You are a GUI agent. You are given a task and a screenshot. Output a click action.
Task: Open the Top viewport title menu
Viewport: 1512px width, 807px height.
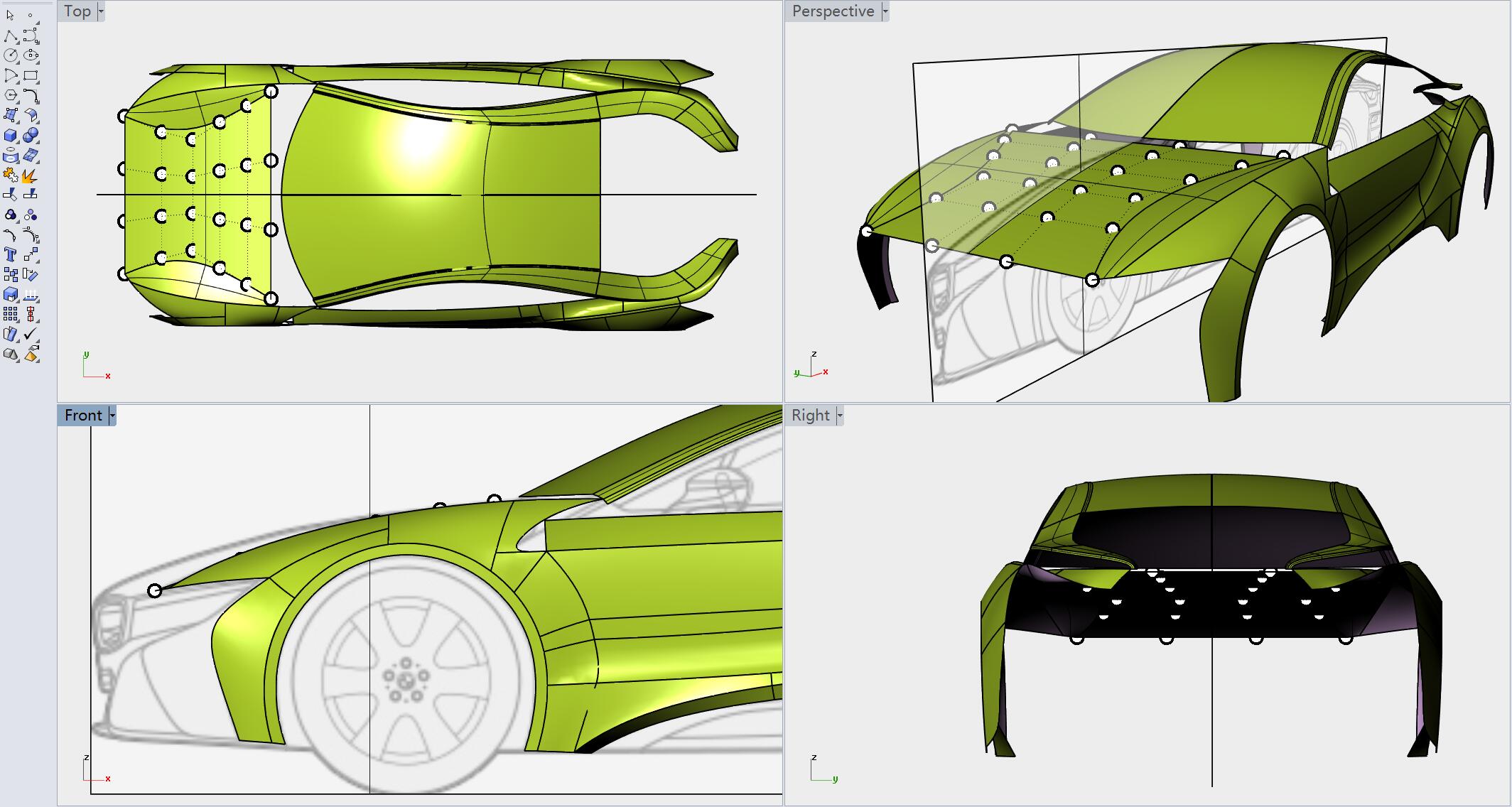click(100, 11)
